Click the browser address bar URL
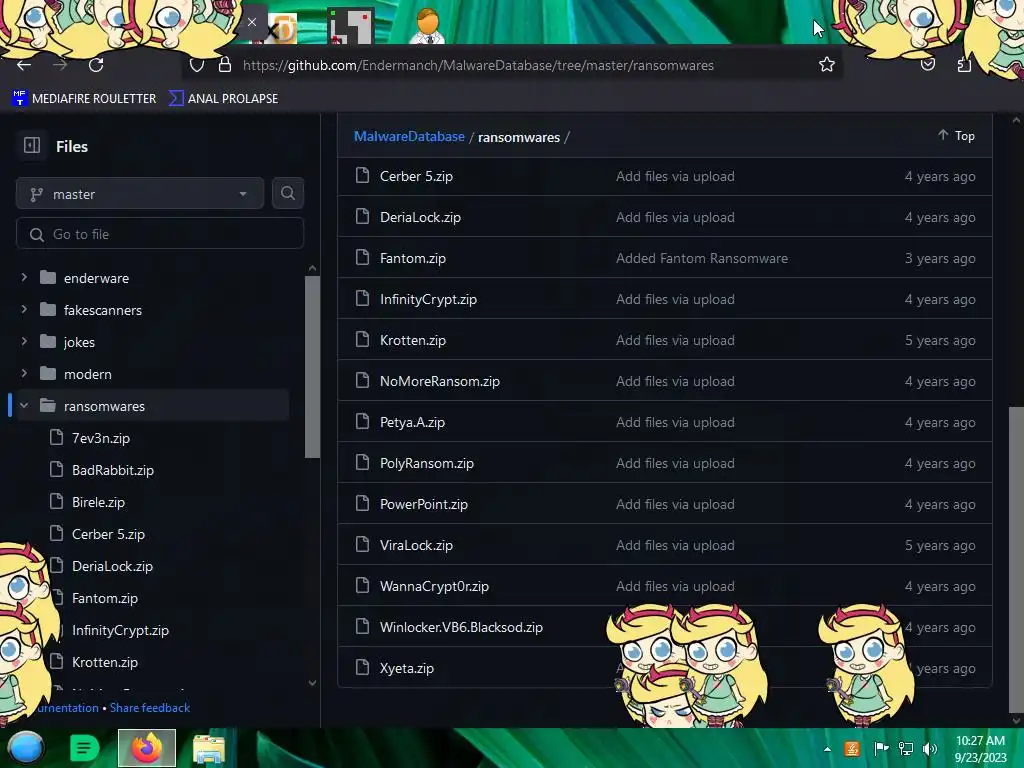Image resolution: width=1024 pixels, height=768 pixels. (478, 65)
